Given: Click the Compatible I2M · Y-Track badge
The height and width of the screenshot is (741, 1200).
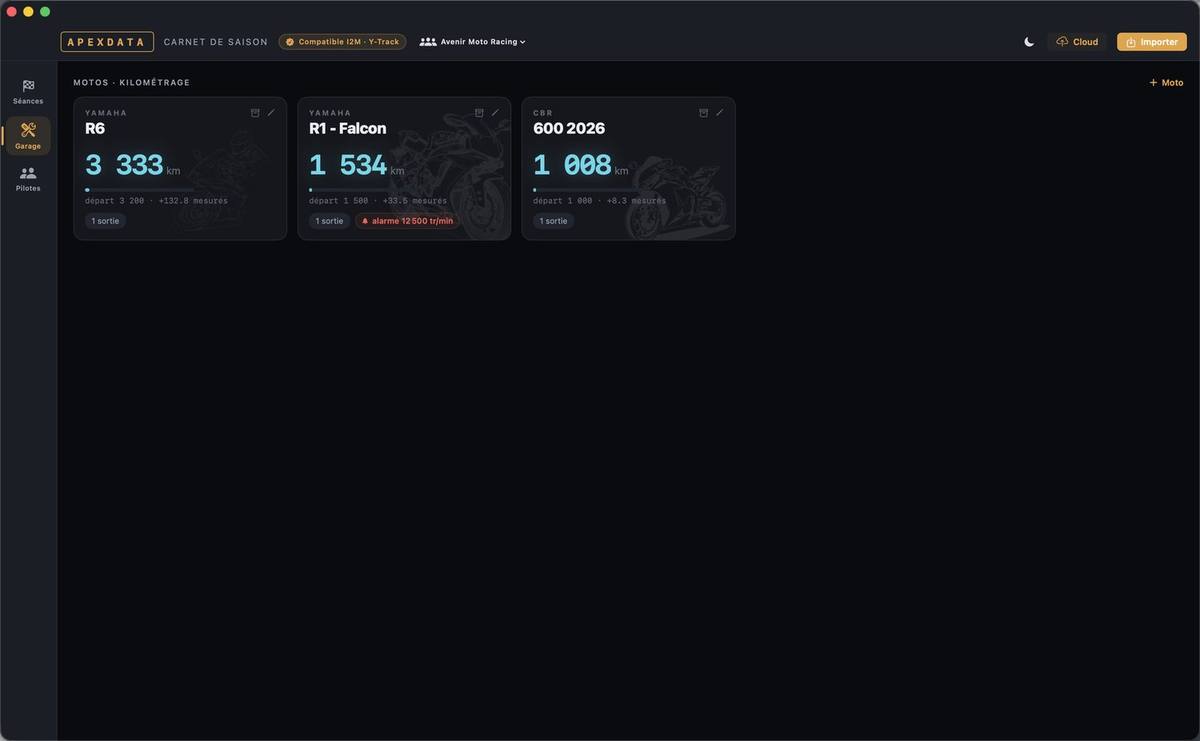Looking at the screenshot, I should pos(342,42).
